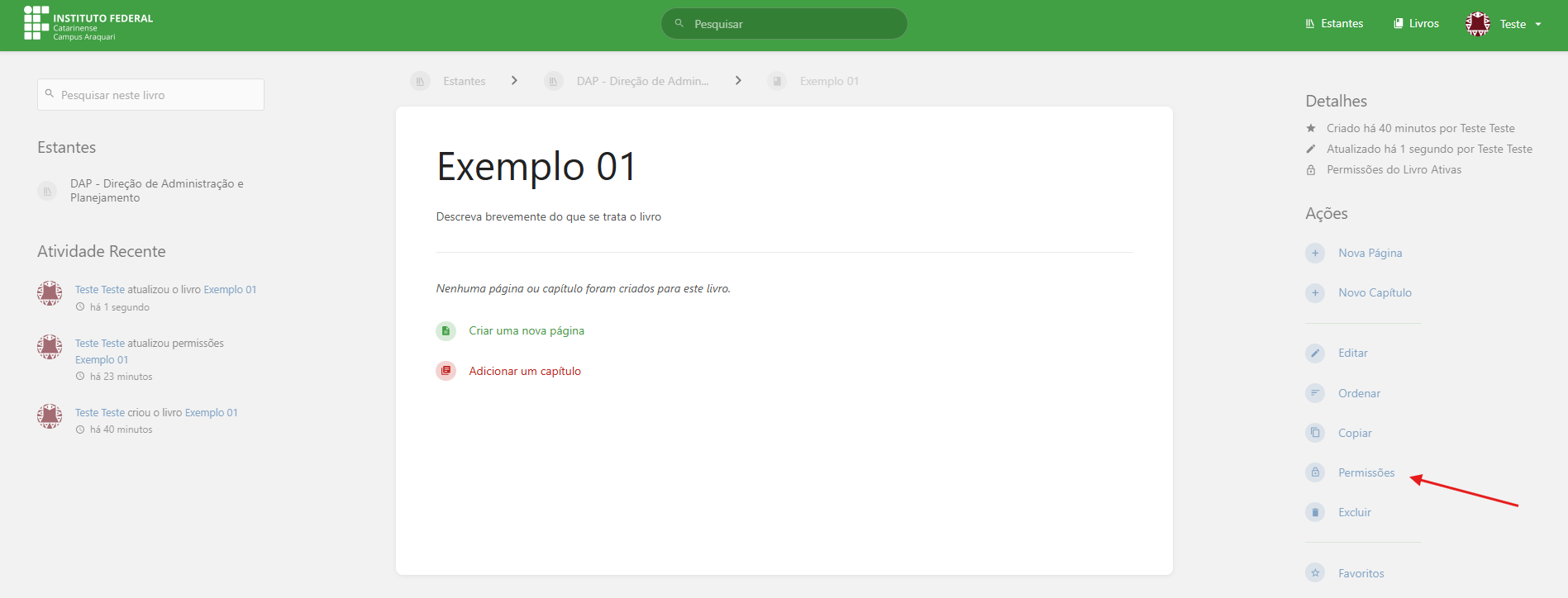The width and height of the screenshot is (1568, 598).
Task: Open the Estantes breadcrumb
Action: tap(464, 81)
